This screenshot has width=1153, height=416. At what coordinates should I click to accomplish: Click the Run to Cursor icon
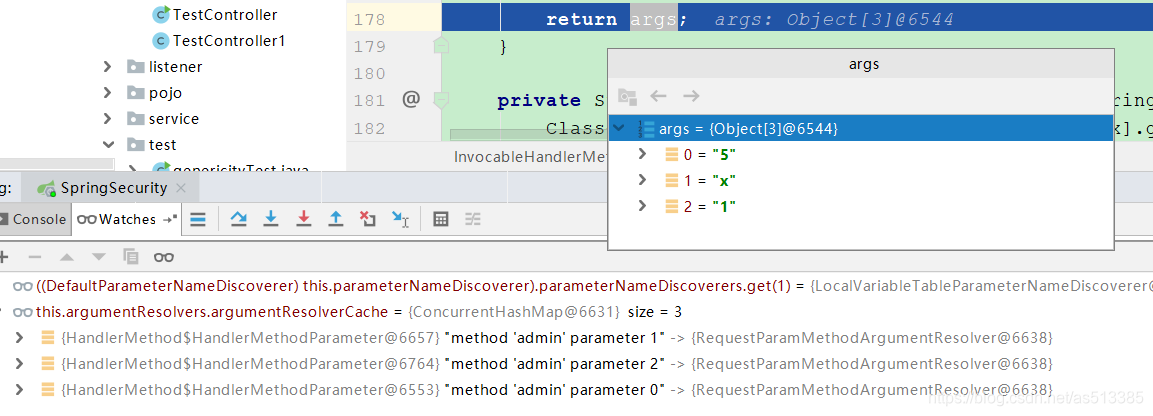400,218
